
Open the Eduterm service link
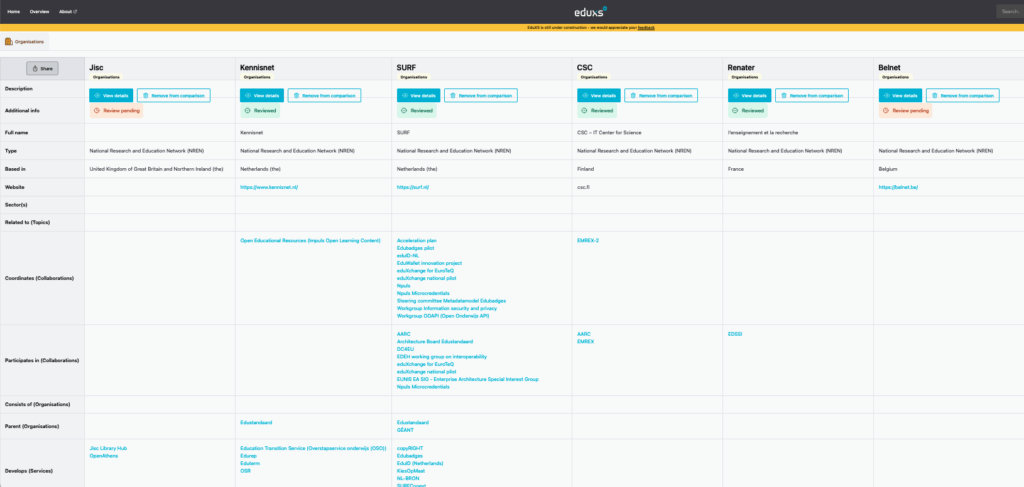pos(250,463)
